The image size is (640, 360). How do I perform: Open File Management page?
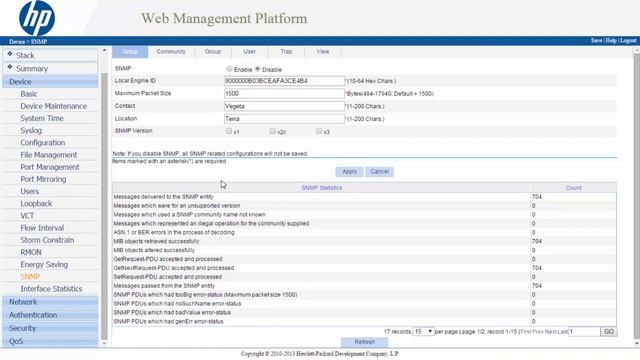click(49, 155)
